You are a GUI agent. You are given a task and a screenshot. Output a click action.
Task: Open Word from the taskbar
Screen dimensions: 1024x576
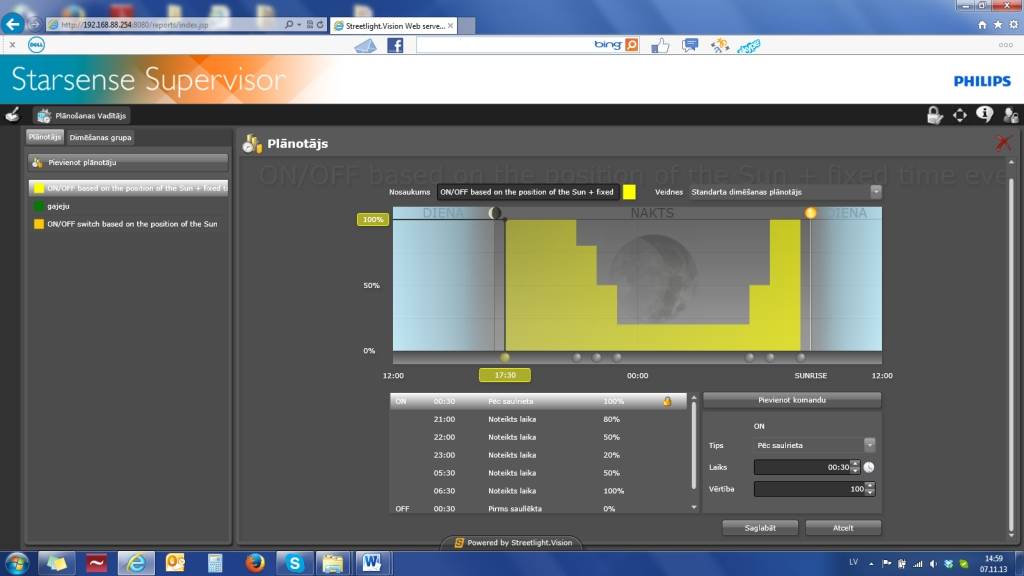(x=372, y=562)
